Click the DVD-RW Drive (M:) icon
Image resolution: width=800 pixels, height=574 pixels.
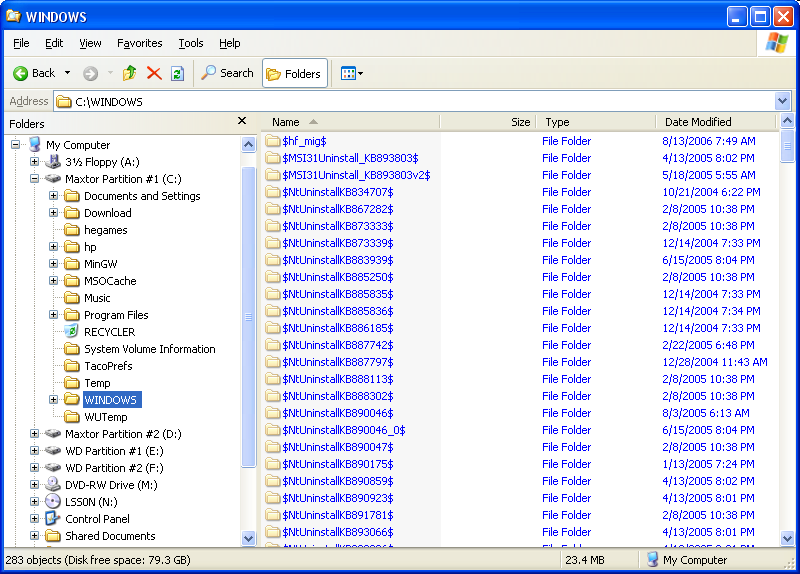click(x=53, y=485)
